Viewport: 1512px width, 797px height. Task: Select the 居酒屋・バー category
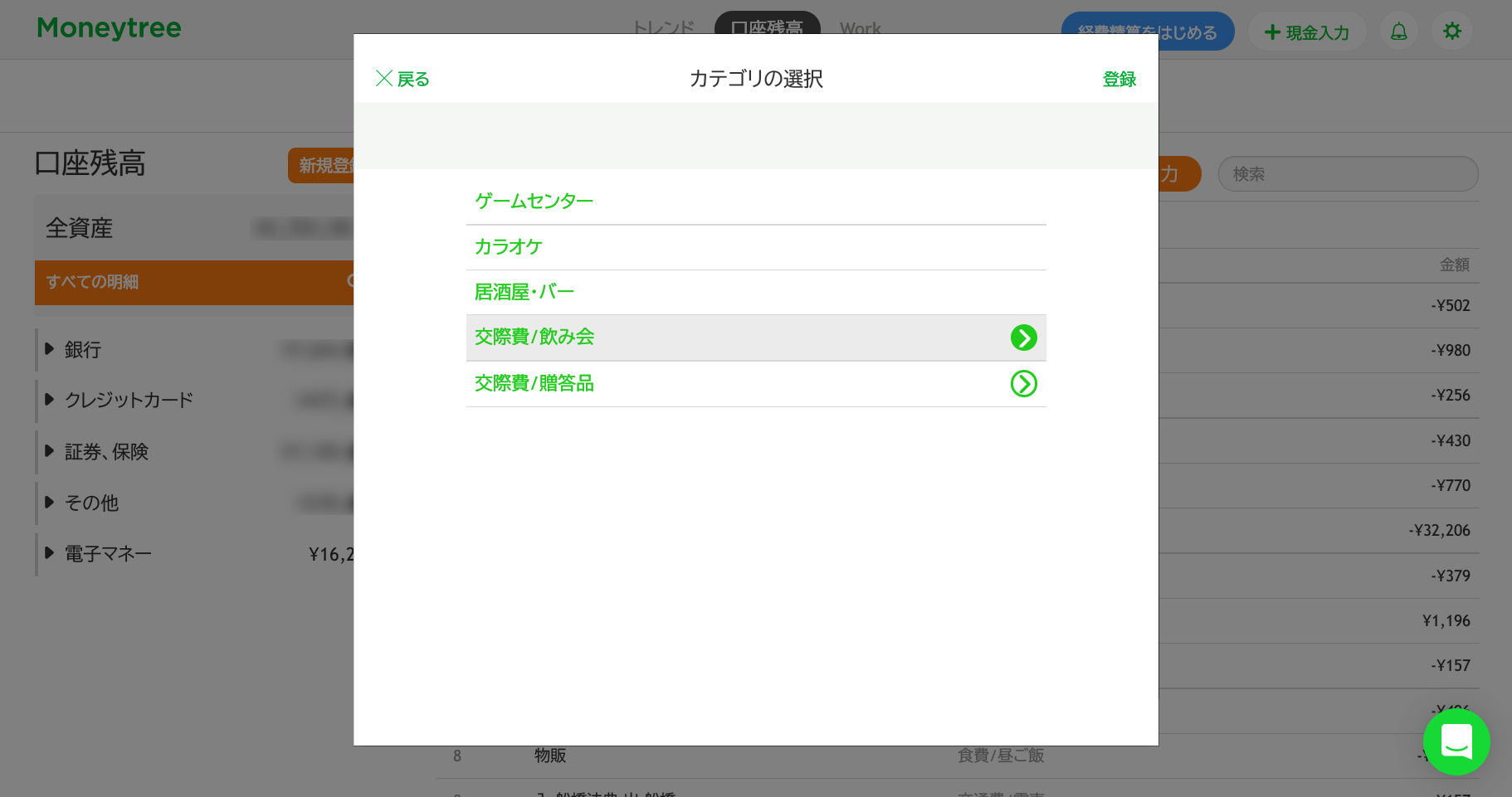[756, 292]
